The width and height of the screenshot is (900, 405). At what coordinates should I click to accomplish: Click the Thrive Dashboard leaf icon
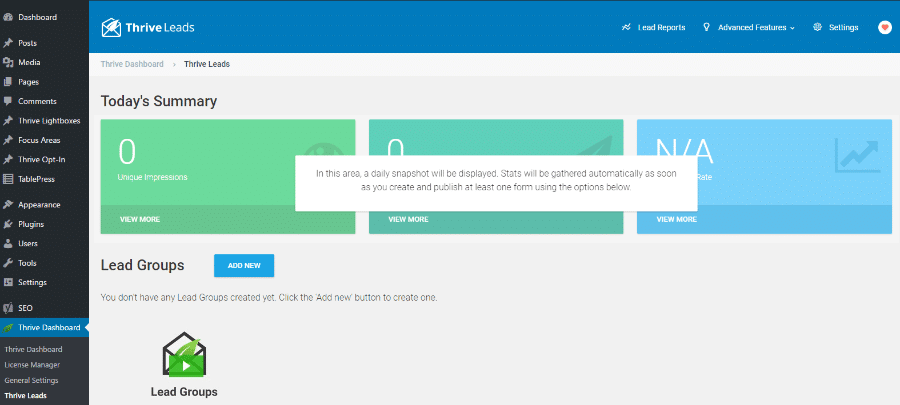coord(8,328)
